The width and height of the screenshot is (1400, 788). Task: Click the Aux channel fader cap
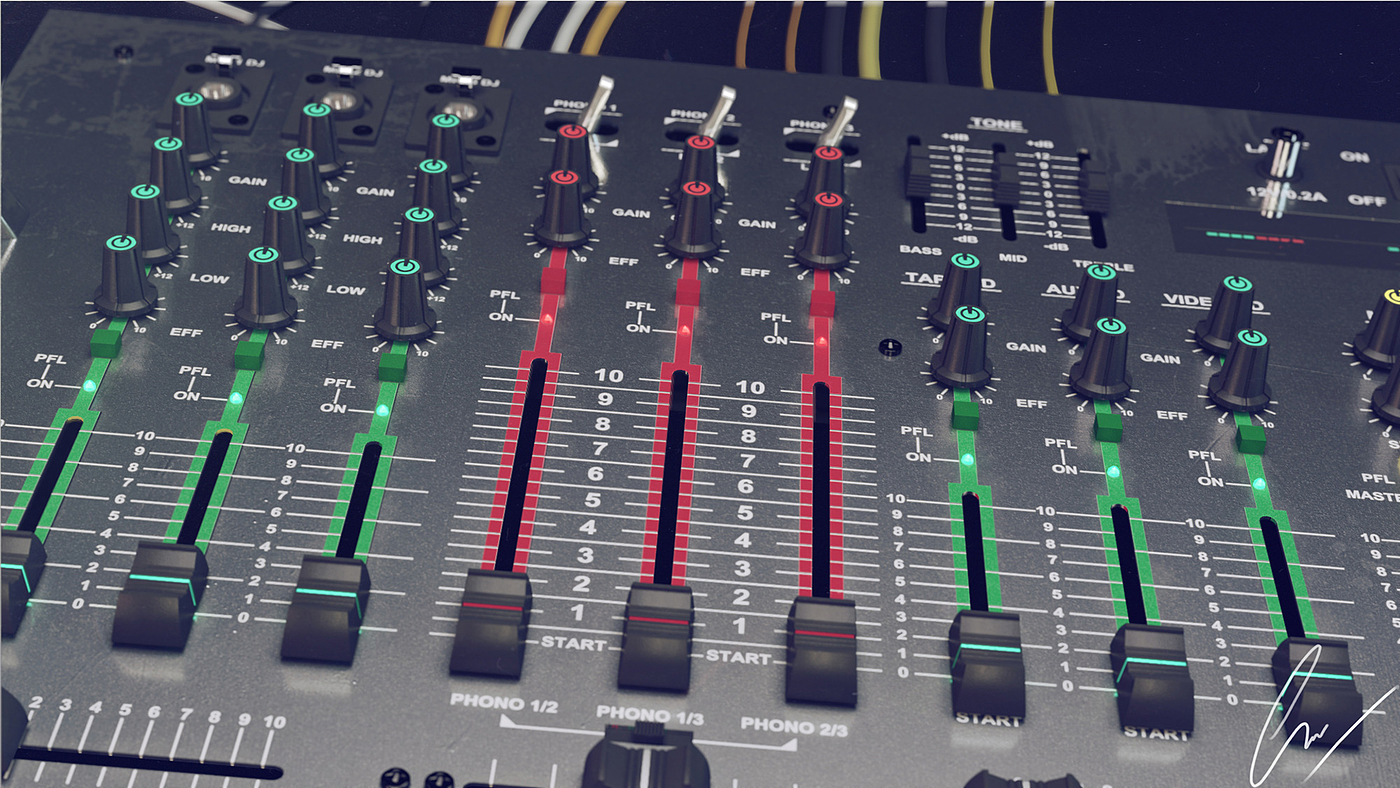pyautogui.click(x=1152, y=678)
